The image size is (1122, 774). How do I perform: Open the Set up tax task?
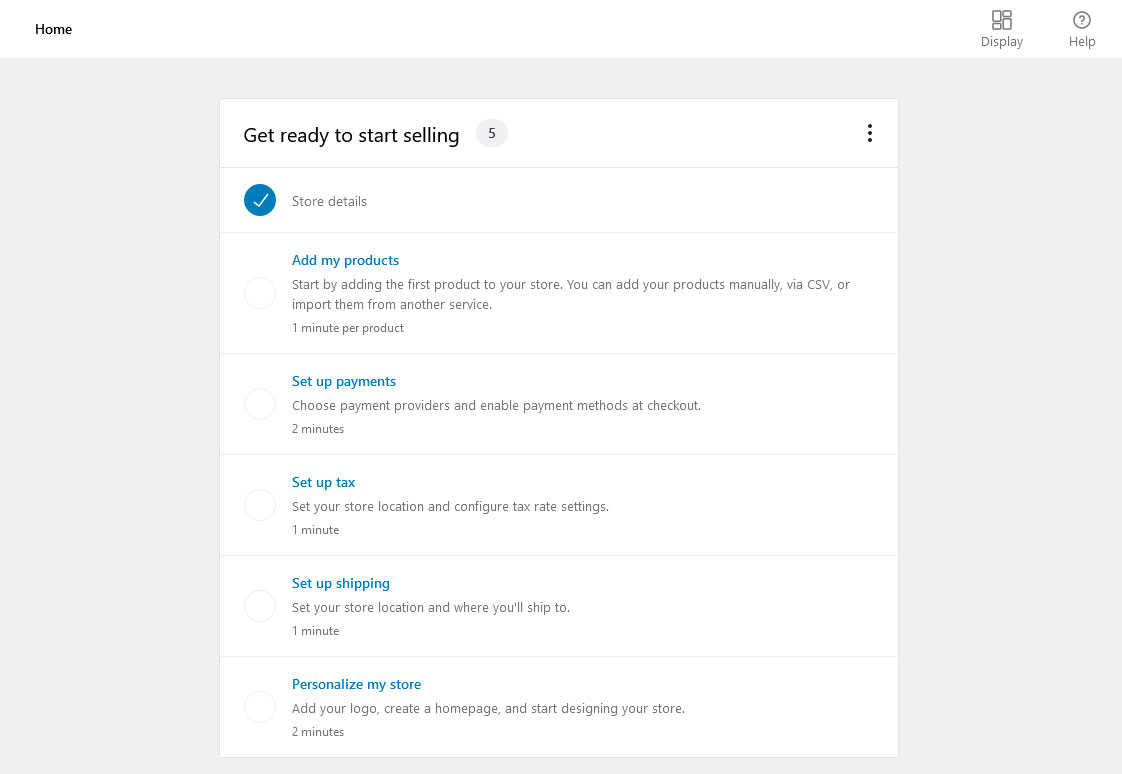coord(323,482)
